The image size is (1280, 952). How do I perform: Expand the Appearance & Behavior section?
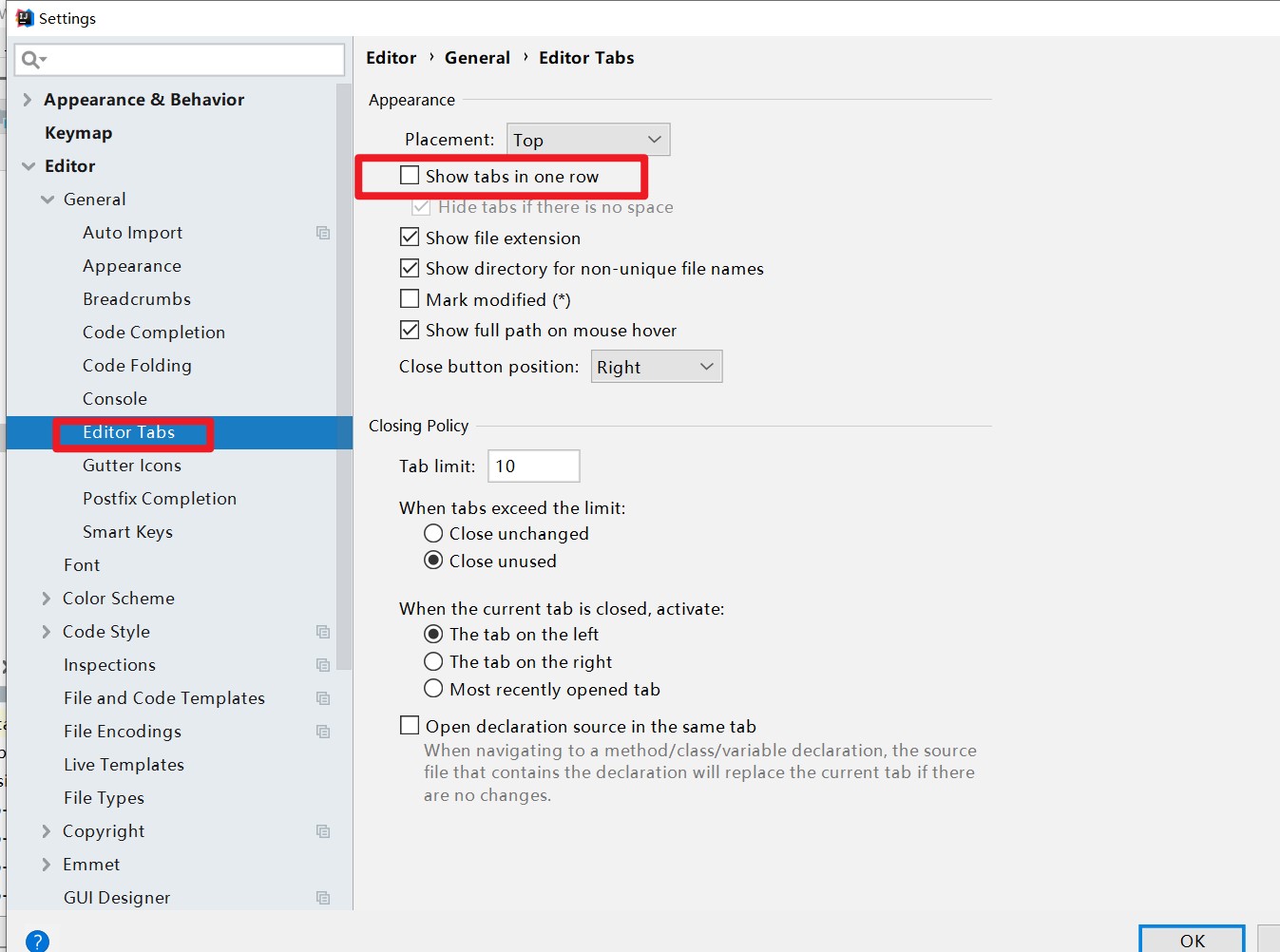[28, 100]
